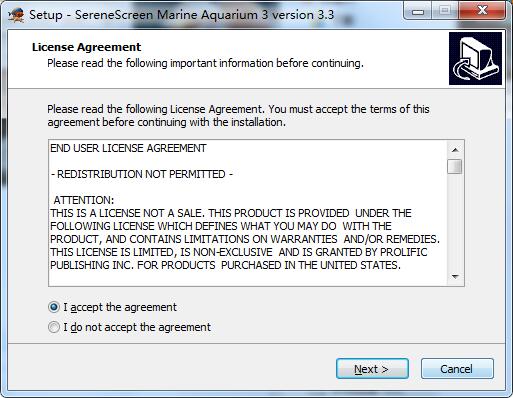Click the "I accept the agreement" label text
The image size is (513, 398).
coord(120,307)
